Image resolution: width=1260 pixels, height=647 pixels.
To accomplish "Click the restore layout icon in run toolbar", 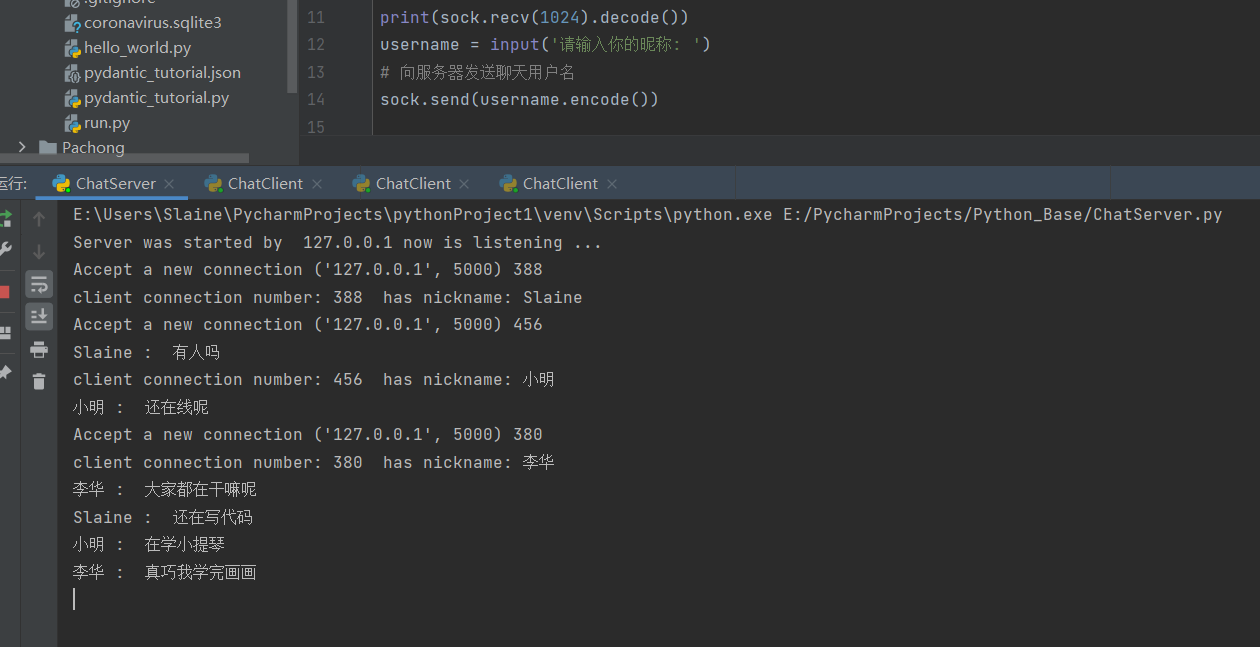I will click(5, 333).
